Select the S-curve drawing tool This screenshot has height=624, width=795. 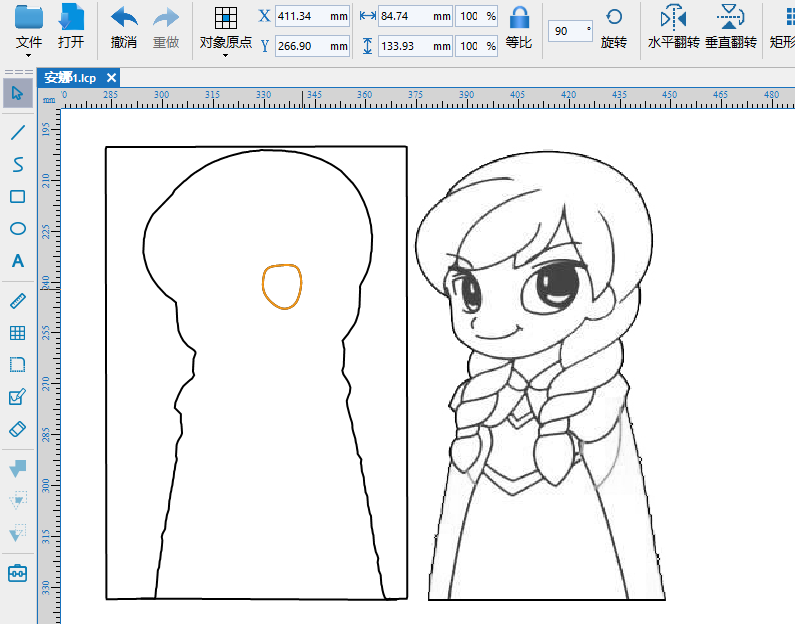click(18, 164)
